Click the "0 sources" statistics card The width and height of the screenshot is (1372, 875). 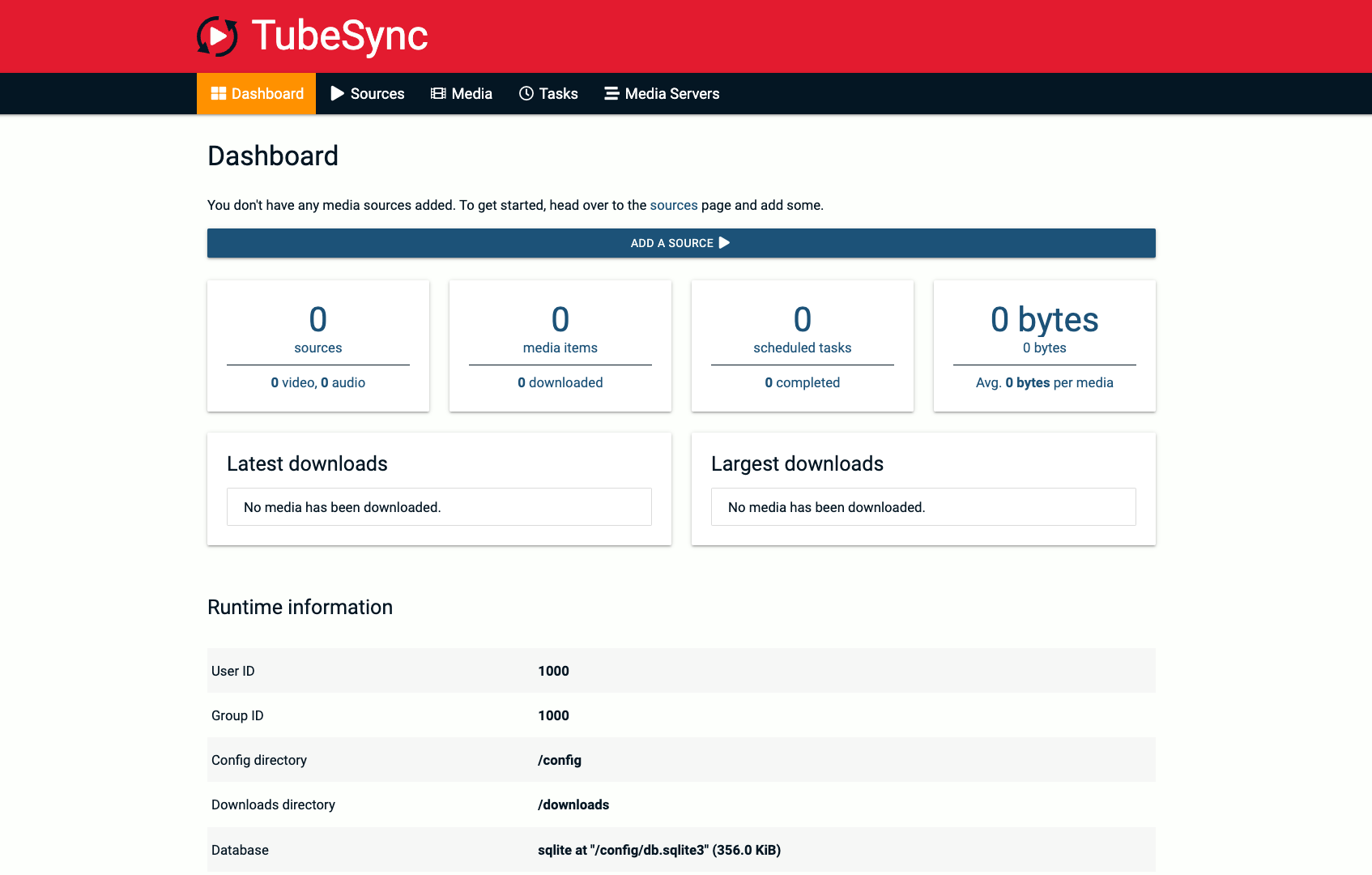coord(317,328)
